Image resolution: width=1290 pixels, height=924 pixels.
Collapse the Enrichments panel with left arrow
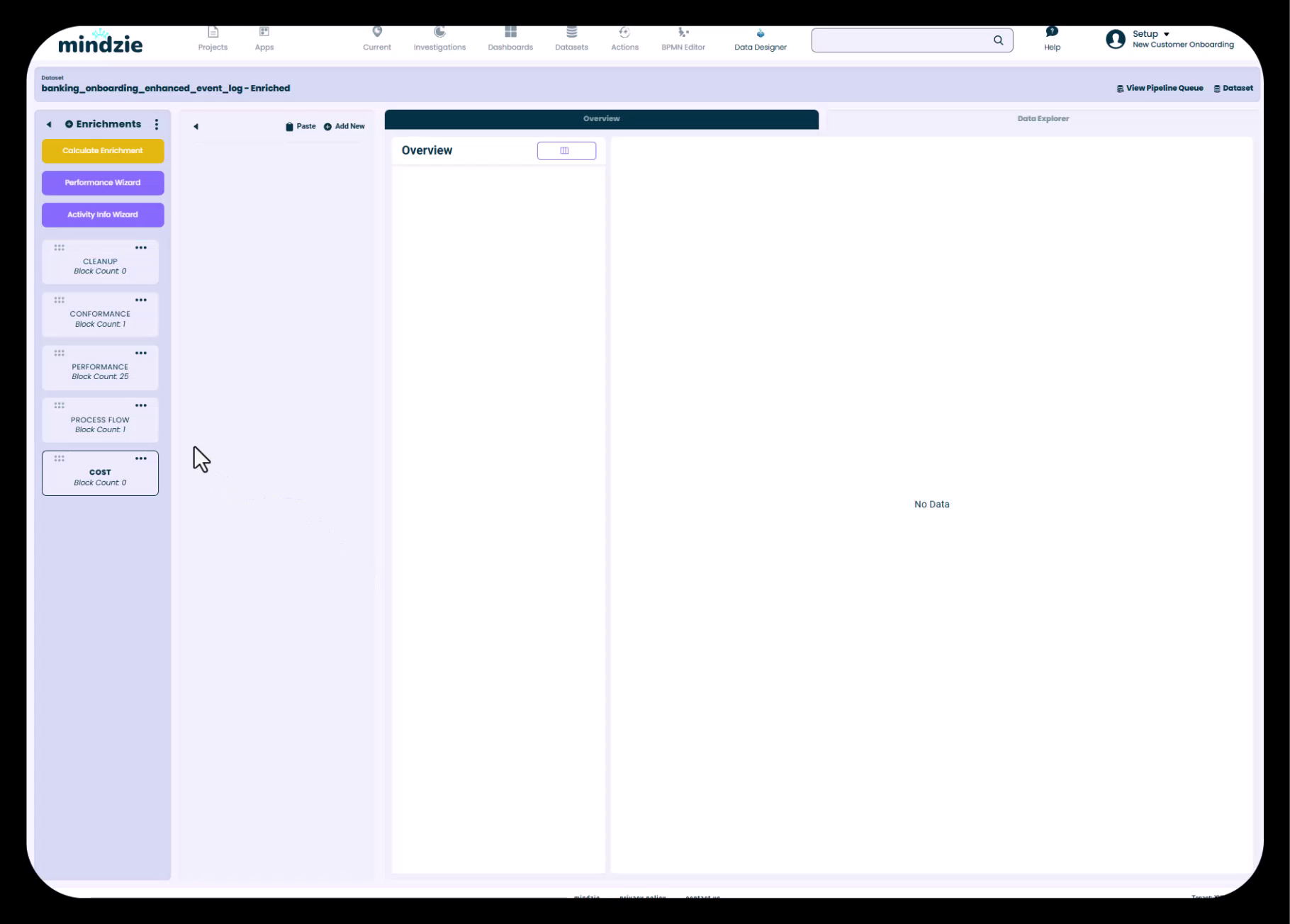tap(49, 125)
